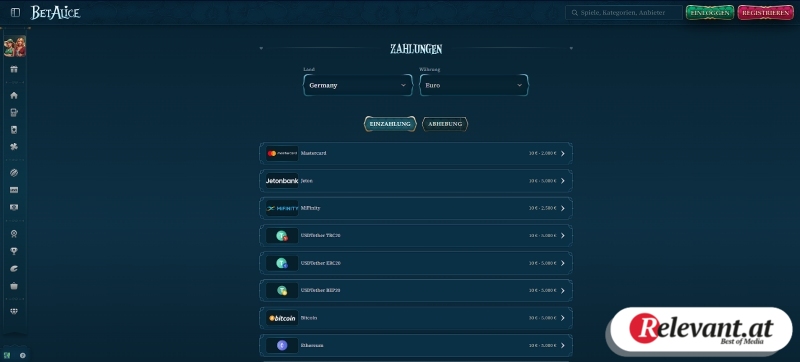800x362 pixels.
Task: Click the Einloggen button
Action: tap(710, 13)
